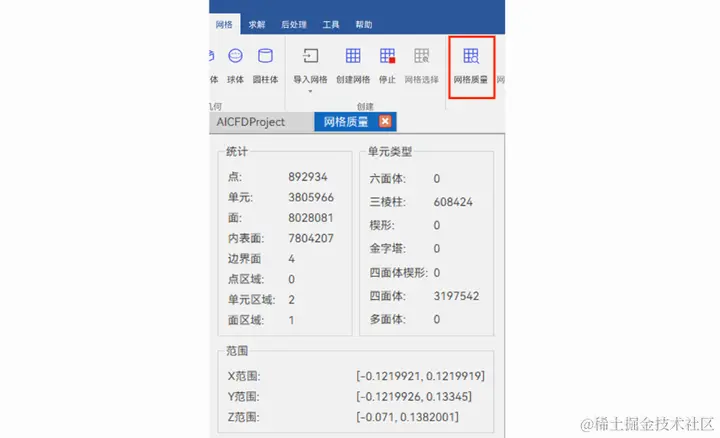Click the 四面体楔形 label
720x438 pixels.
click(x=399, y=273)
